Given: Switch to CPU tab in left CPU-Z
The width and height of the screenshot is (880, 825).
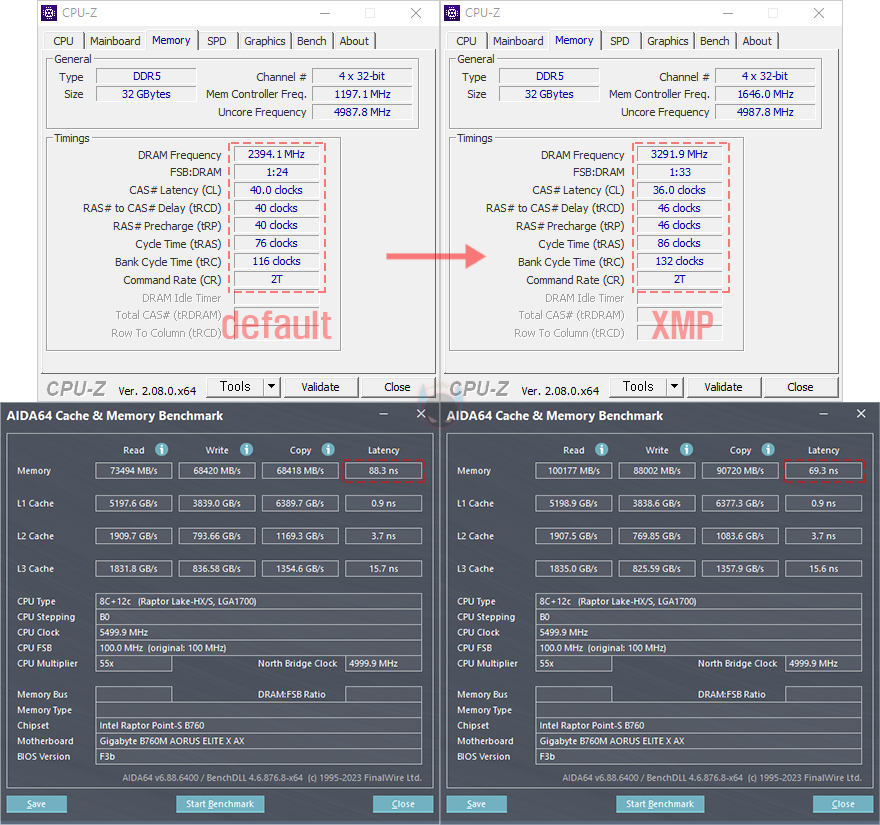Looking at the screenshot, I should click(x=63, y=41).
